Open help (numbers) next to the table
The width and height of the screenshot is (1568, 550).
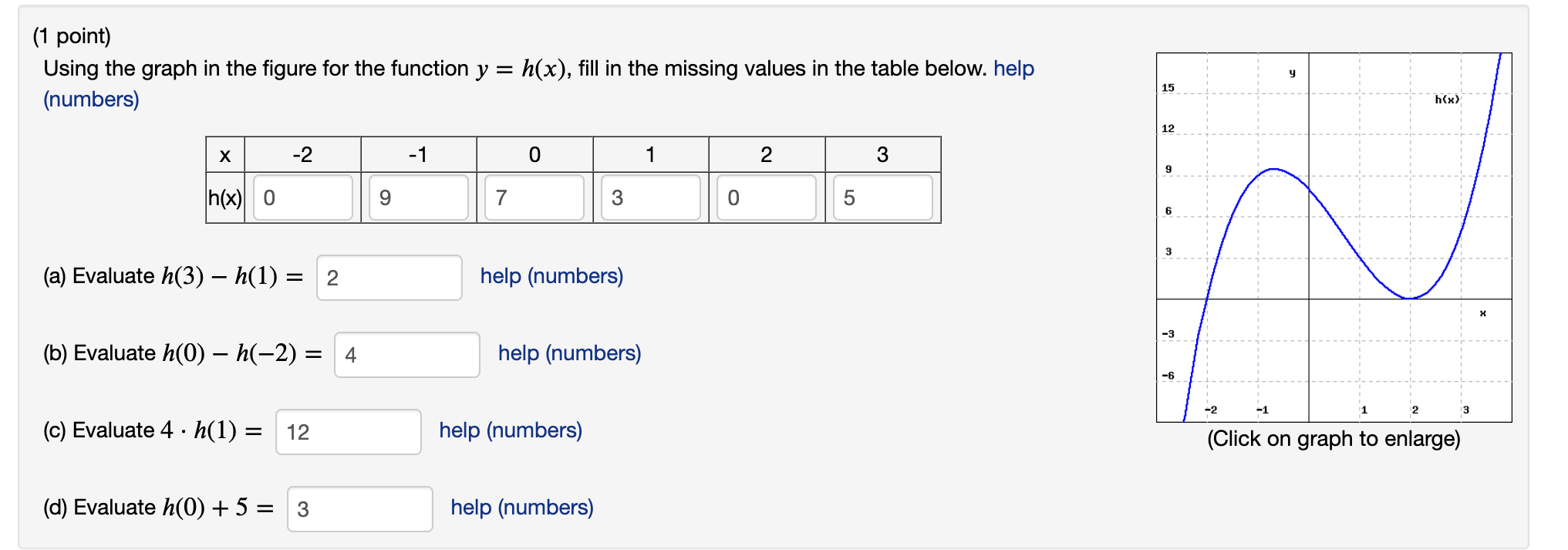click(x=1013, y=69)
